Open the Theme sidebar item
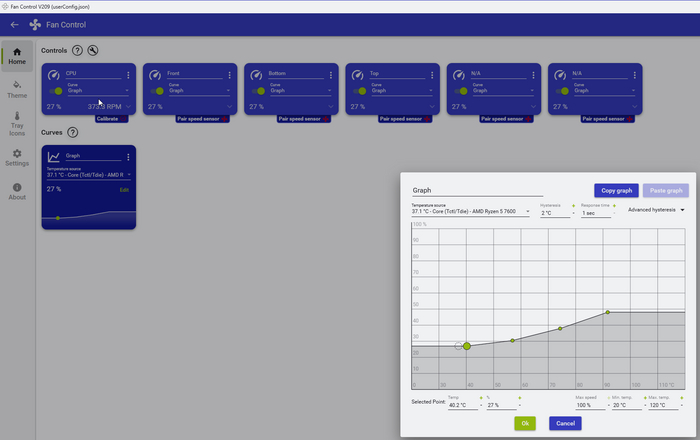Screen dimensions: 700x440 pos(17,90)
